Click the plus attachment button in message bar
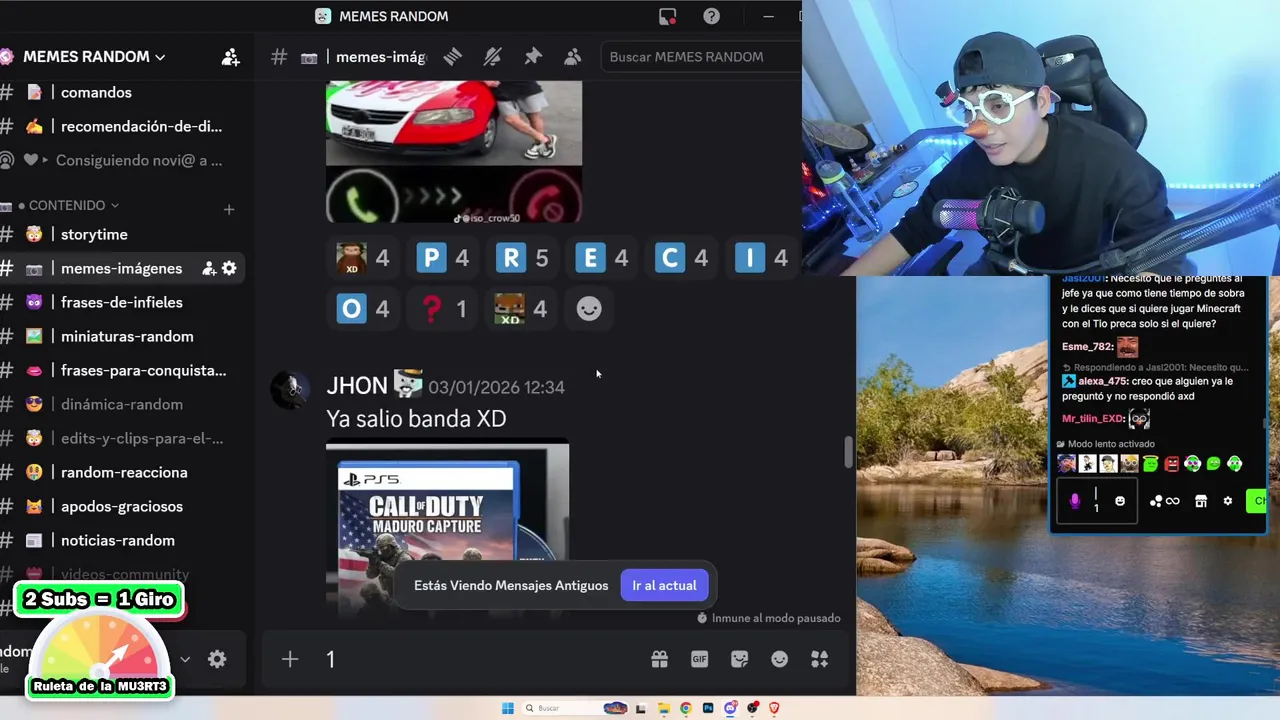Screen dimensions: 1280x720 click(x=290, y=659)
